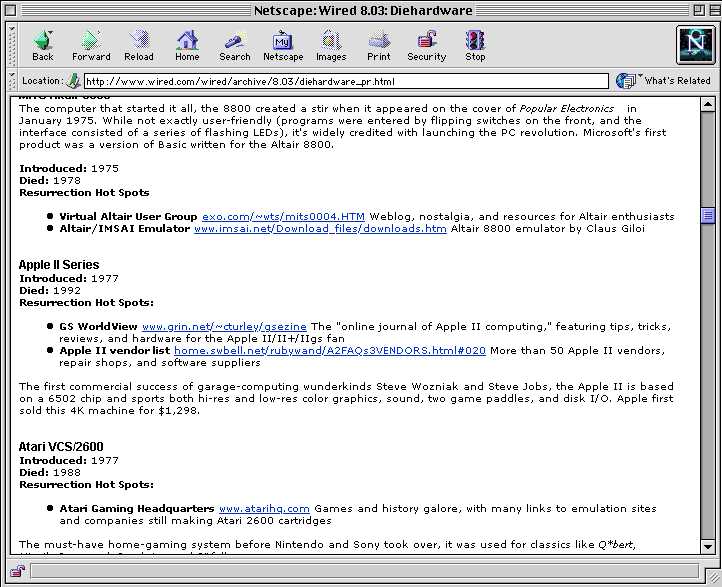
Task: Follow the exo.com Virtual Altair link
Action: 283,216
